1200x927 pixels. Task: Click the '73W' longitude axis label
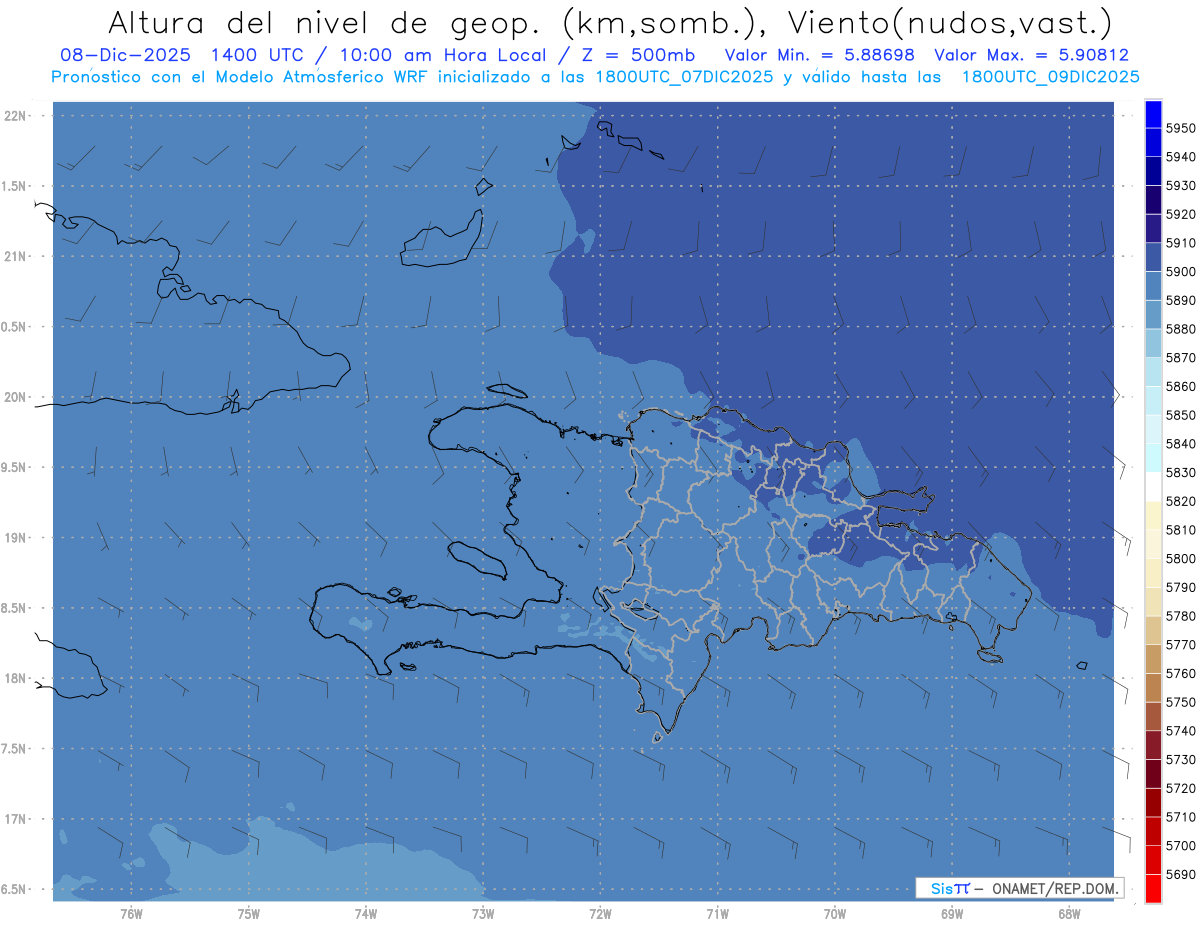[x=483, y=914]
